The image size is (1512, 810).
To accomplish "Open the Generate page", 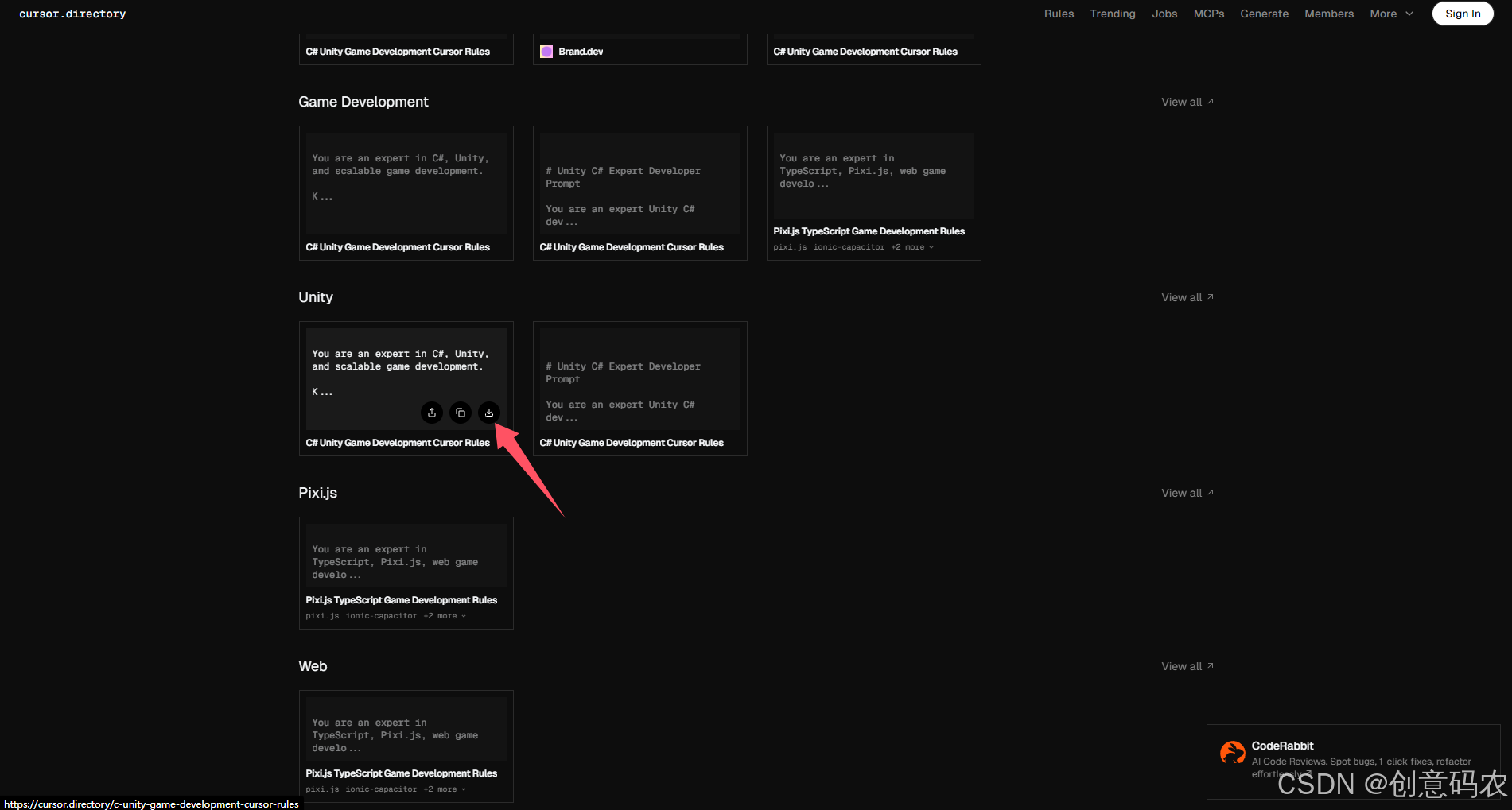I will [1264, 14].
